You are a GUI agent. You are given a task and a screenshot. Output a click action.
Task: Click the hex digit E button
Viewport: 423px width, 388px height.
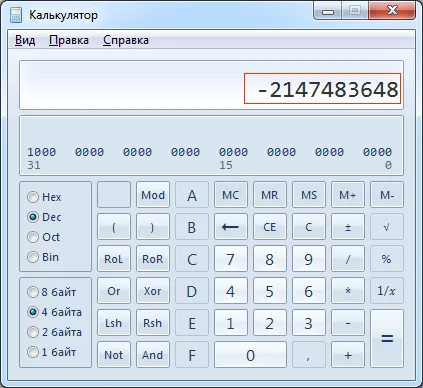[192, 323]
